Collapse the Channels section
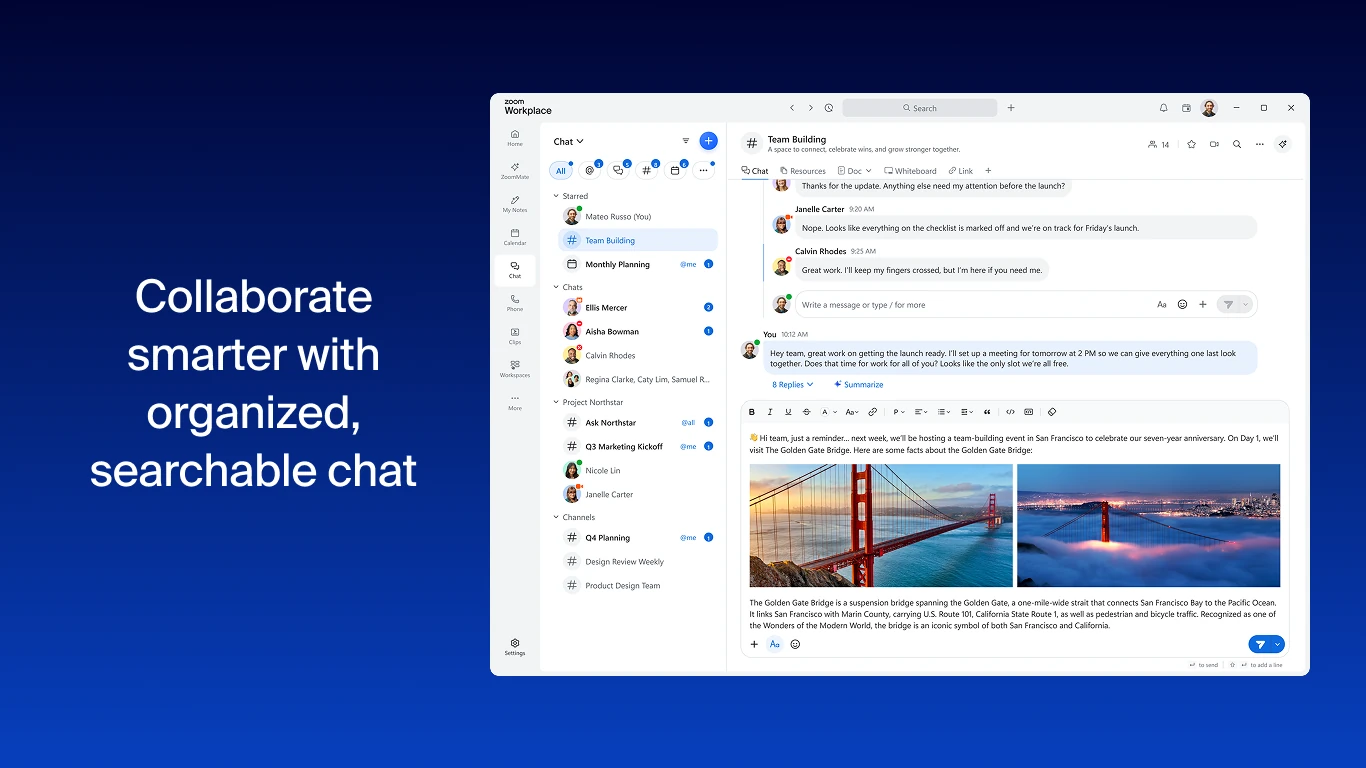This screenshot has width=1366, height=768. click(x=556, y=517)
